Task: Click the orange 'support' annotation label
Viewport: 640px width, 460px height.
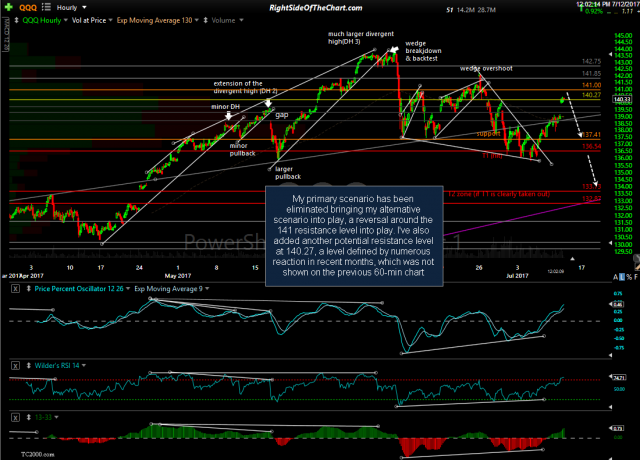Action: coord(488,133)
